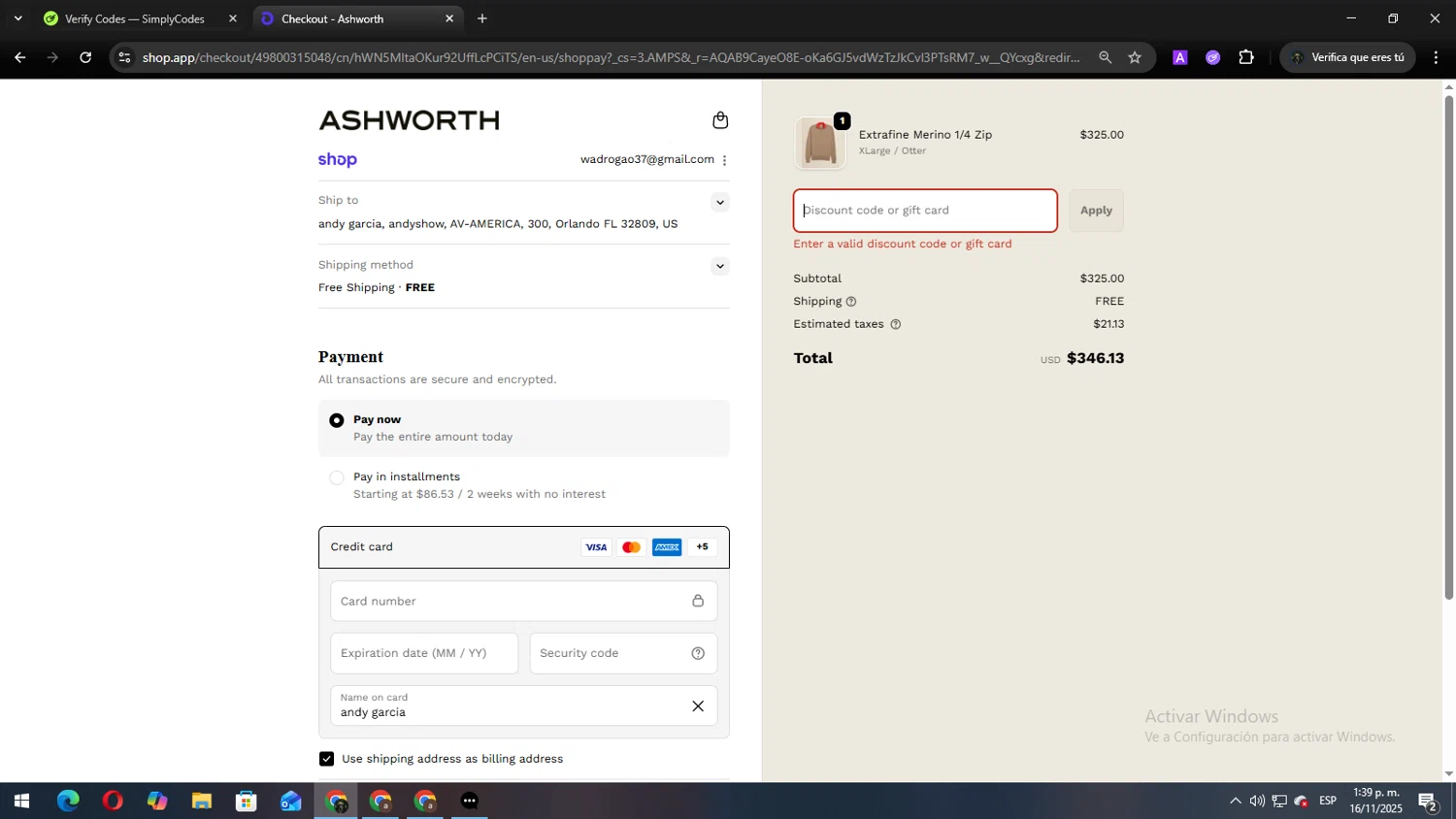Click the Visa card icon
This screenshot has height=819, width=1456.
[596, 547]
